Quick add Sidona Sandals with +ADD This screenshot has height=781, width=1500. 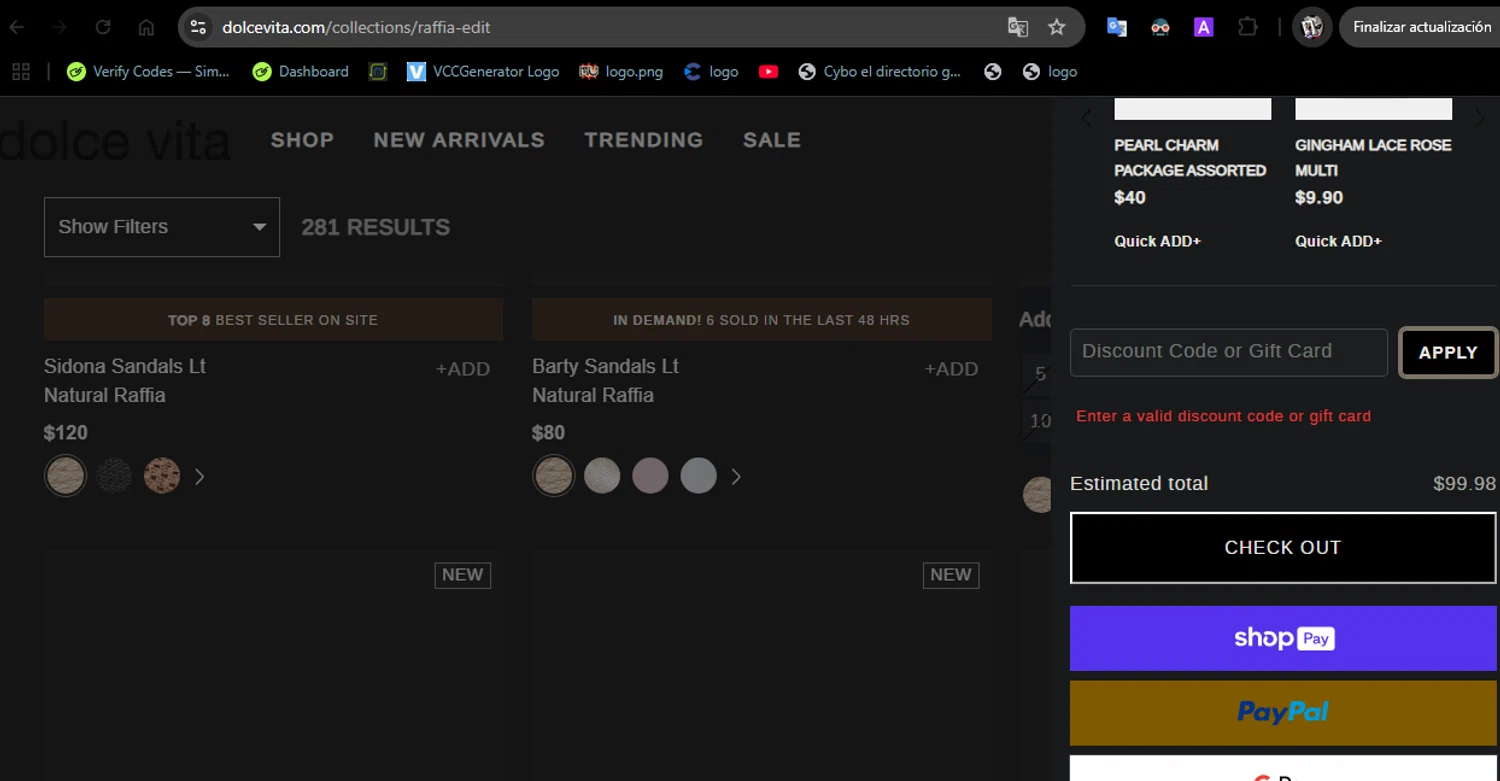coord(463,369)
